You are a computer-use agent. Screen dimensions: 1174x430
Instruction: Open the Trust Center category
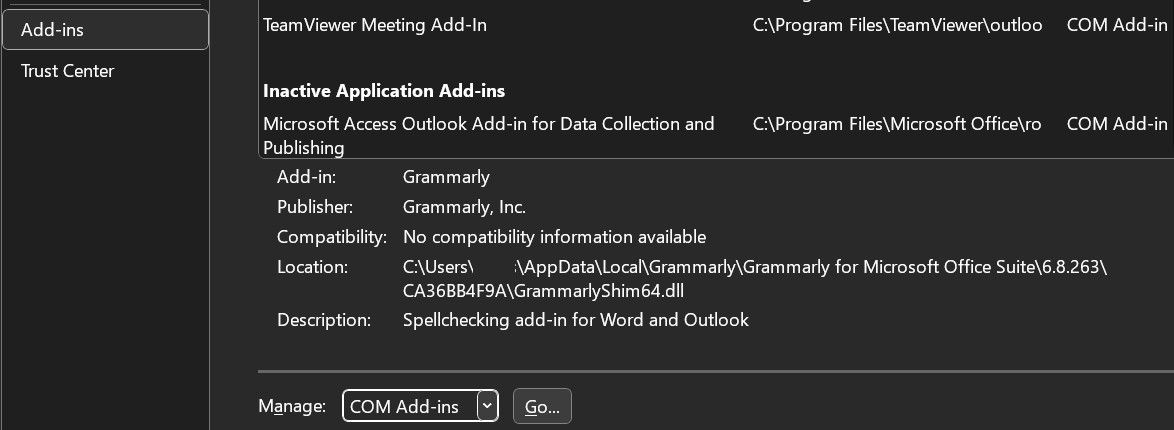click(x=67, y=71)
